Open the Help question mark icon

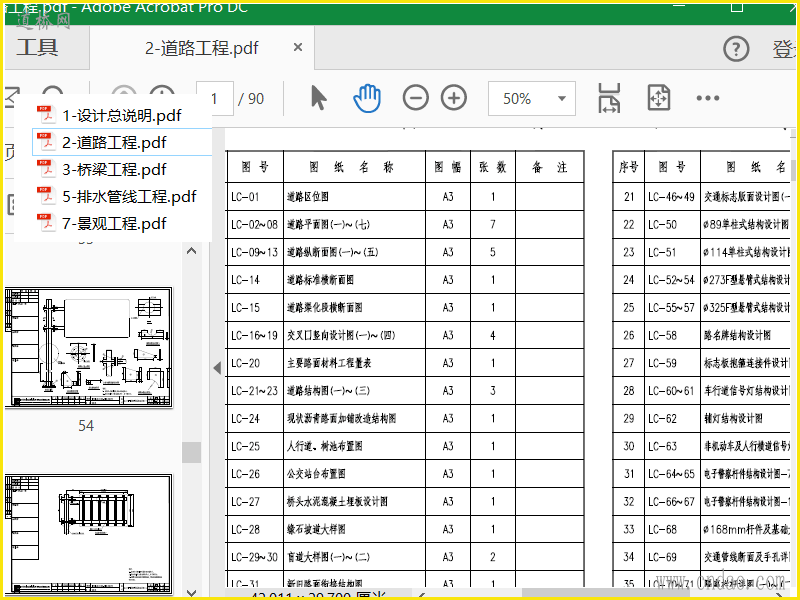736,49
